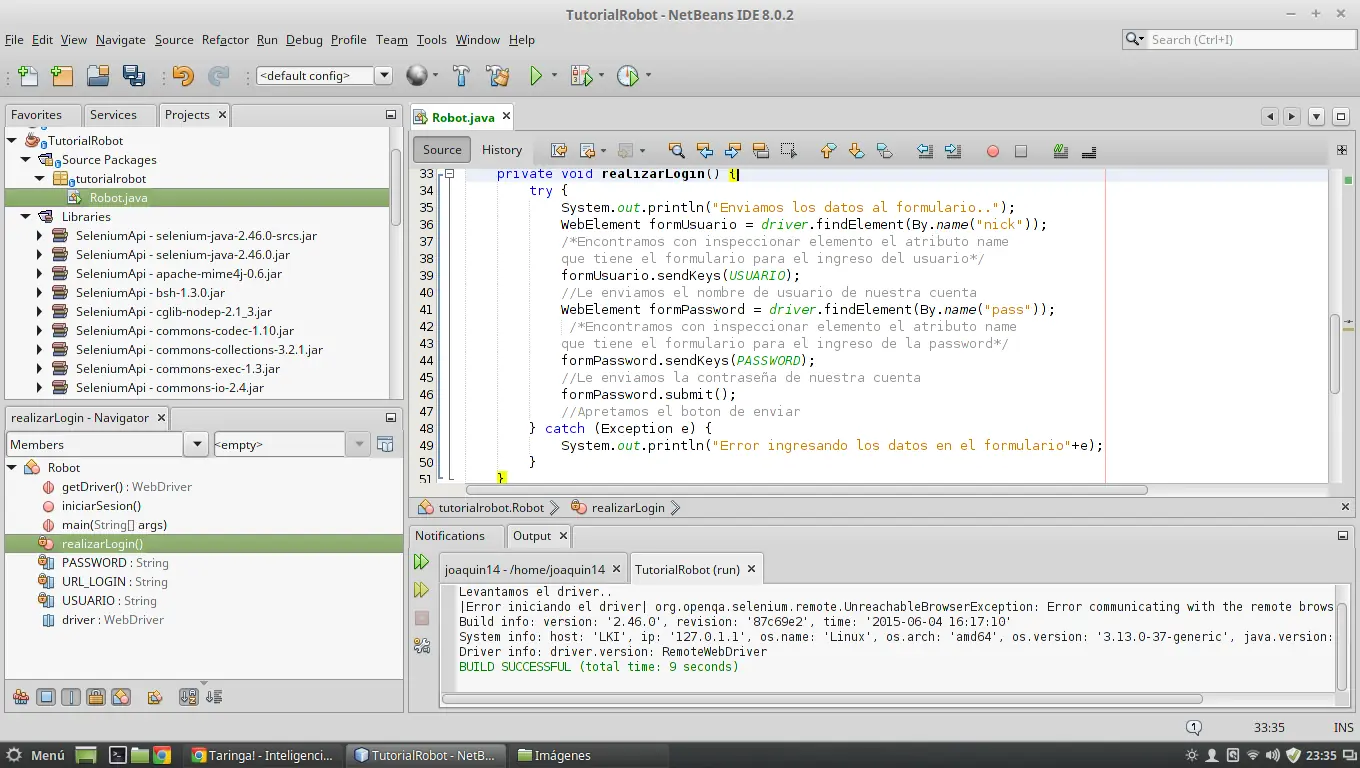Run the project with the green play icon
This screenshot has height=768, width=1360.
(536, 75)
